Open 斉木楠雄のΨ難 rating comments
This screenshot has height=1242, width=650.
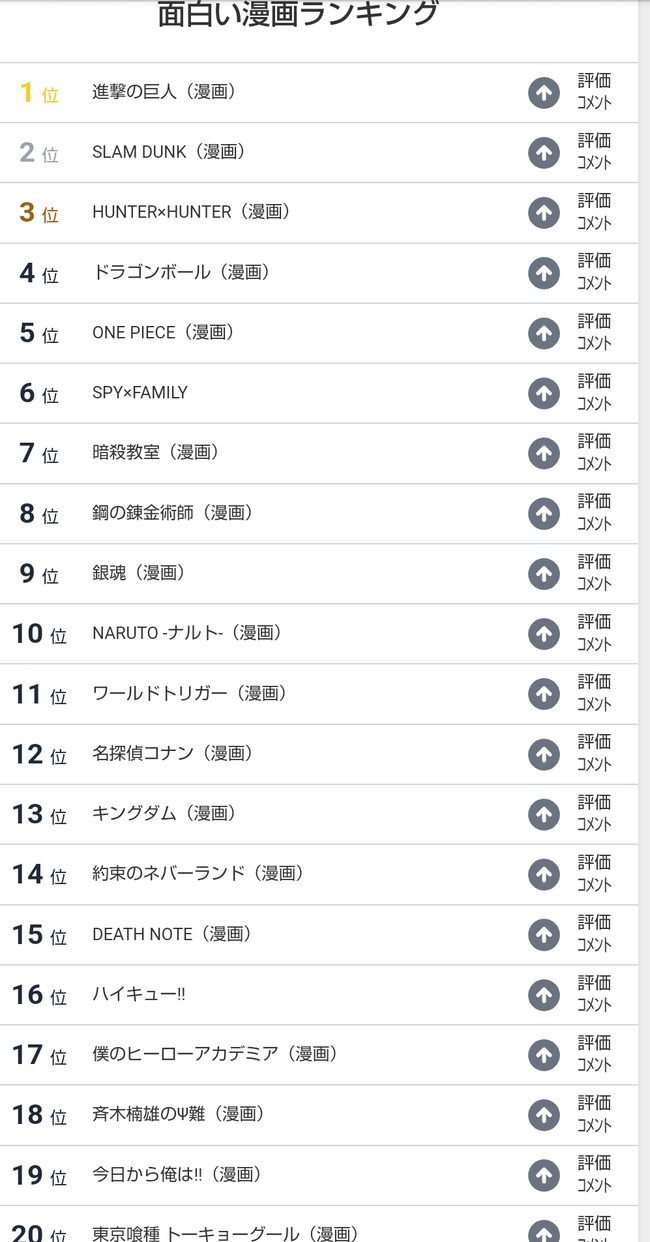point(594,1114)
